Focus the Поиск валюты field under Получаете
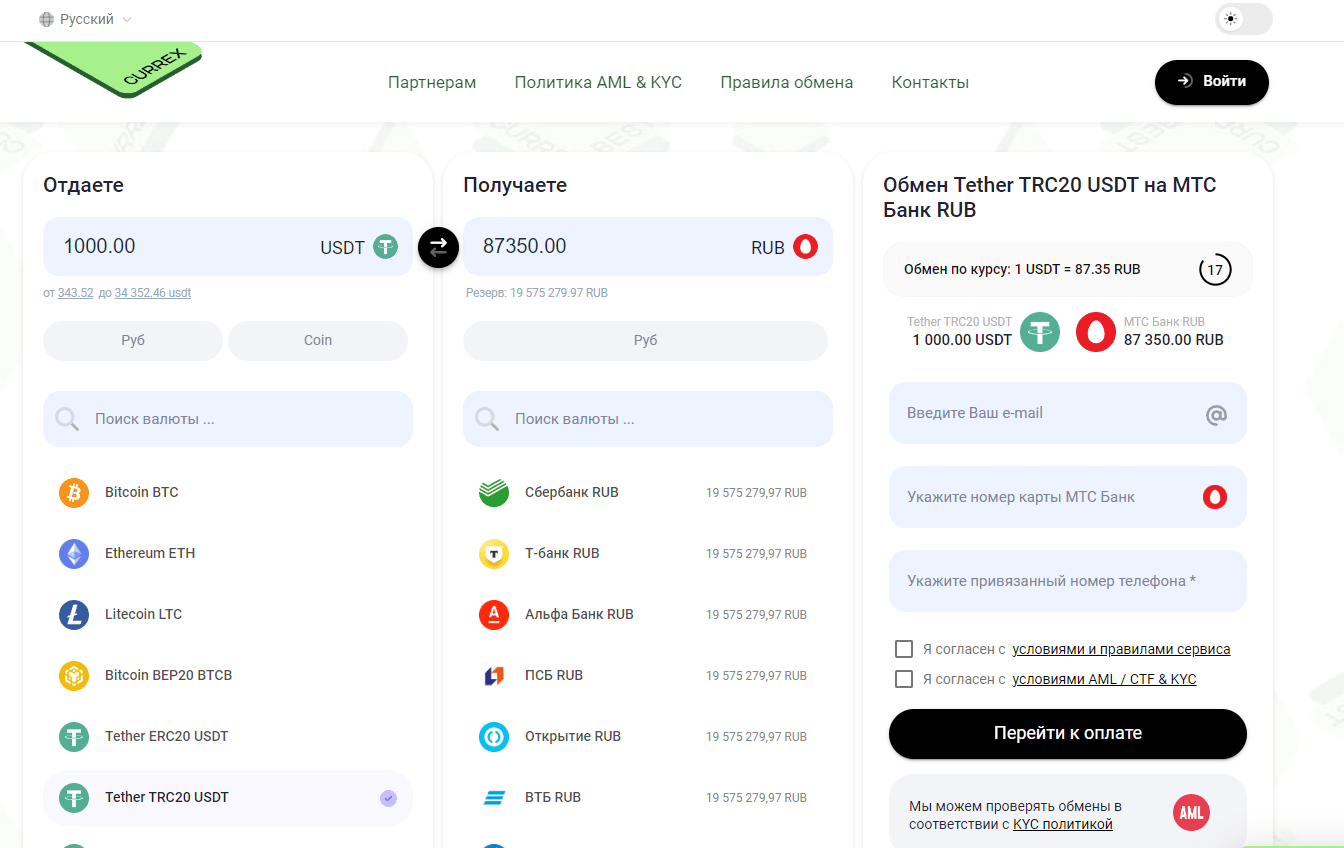Screen dimensions: 1344x848 coord(648,419)
